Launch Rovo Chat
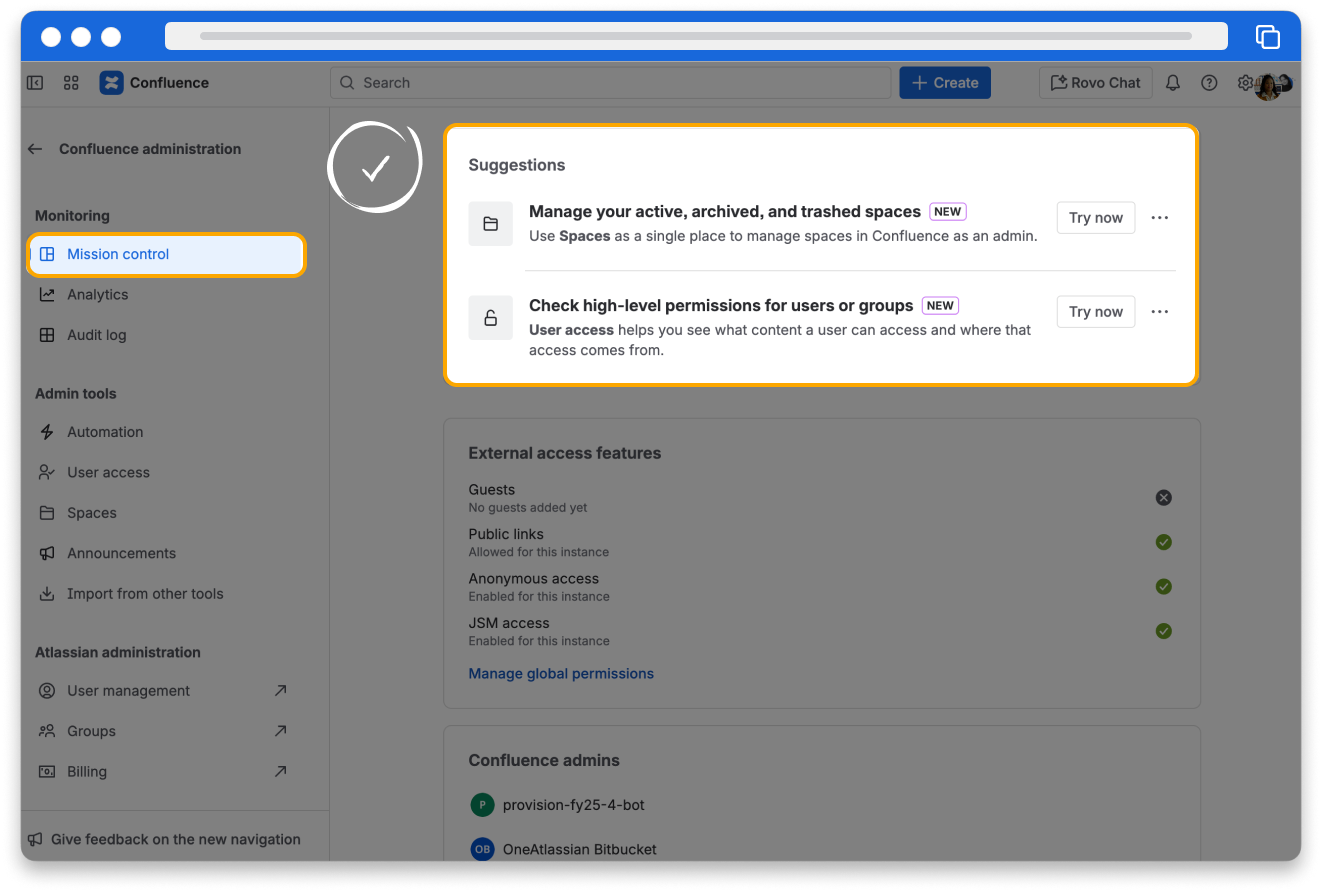1322x892 pixels. pos(1095,83)
